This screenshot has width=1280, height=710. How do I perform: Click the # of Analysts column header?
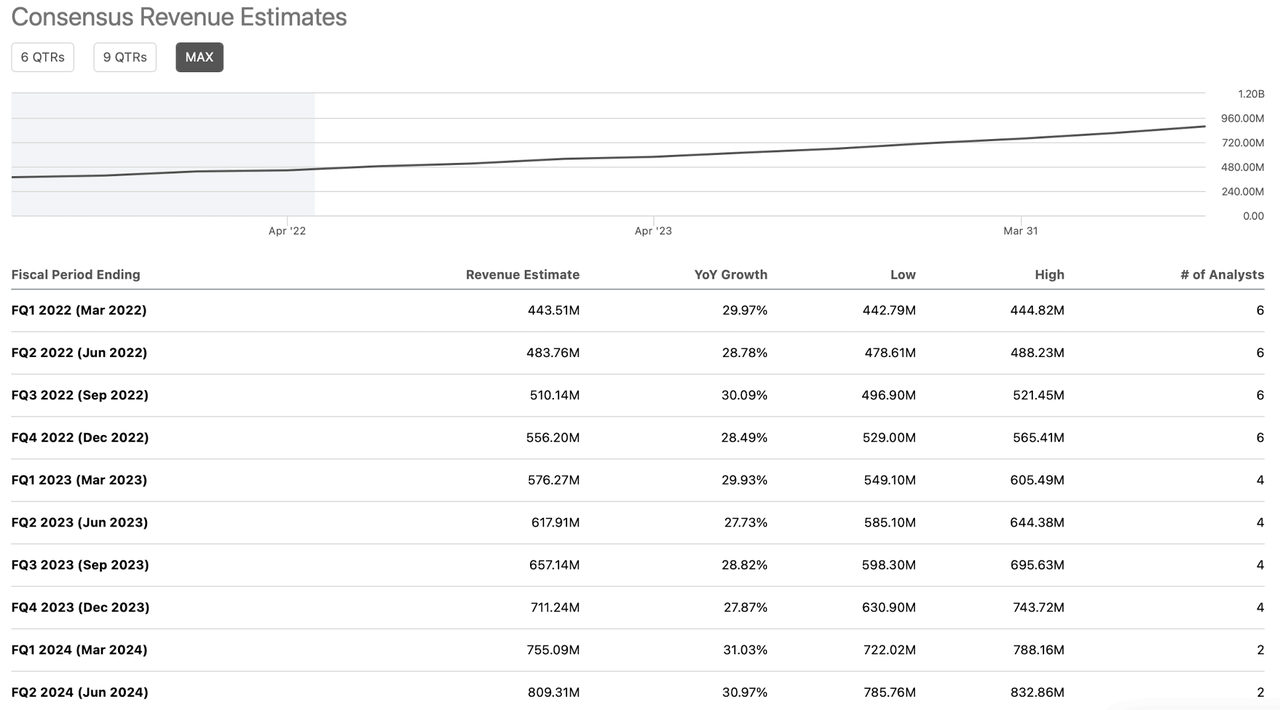(1222, 274)
